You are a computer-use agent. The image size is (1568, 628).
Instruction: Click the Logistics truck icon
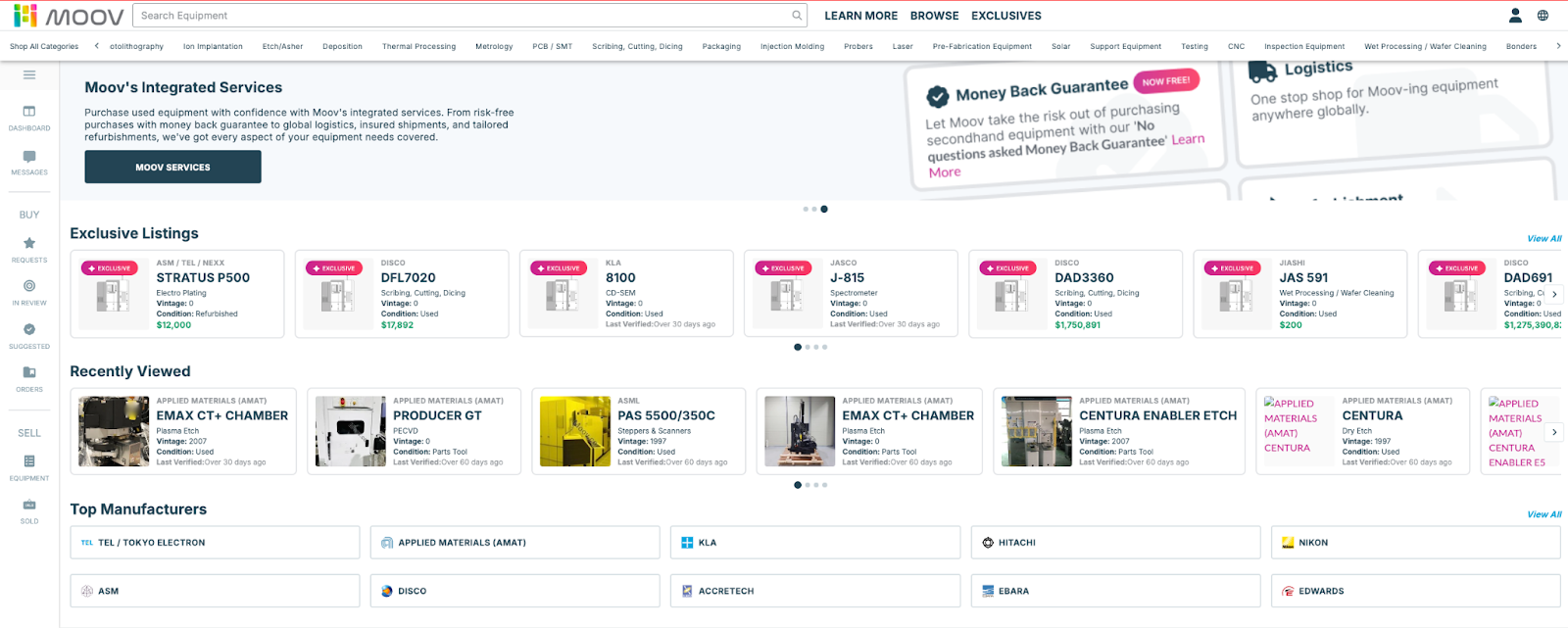[1262, 72]
